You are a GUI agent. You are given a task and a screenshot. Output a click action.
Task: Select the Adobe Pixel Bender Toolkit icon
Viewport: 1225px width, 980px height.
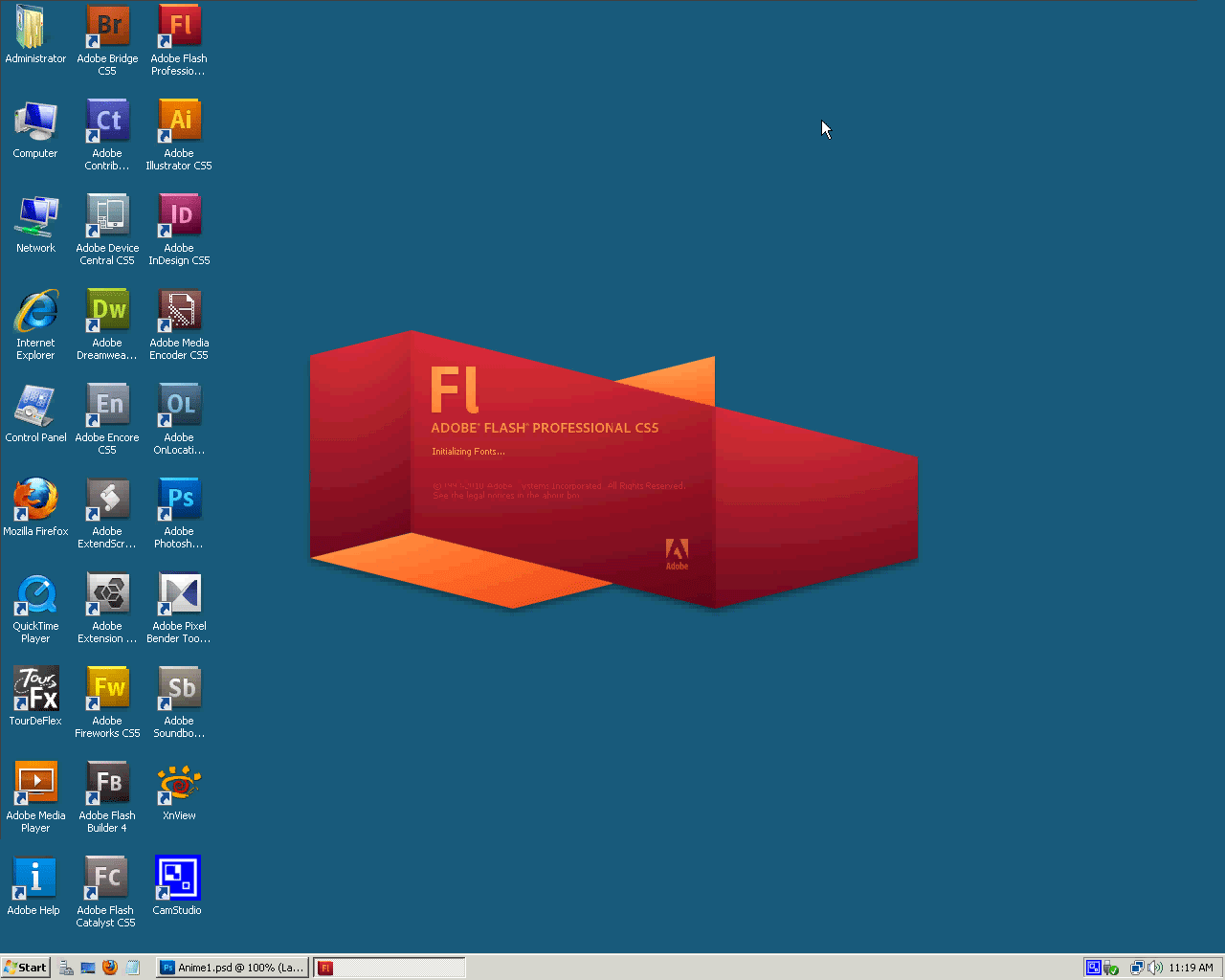tap(179, 609)
